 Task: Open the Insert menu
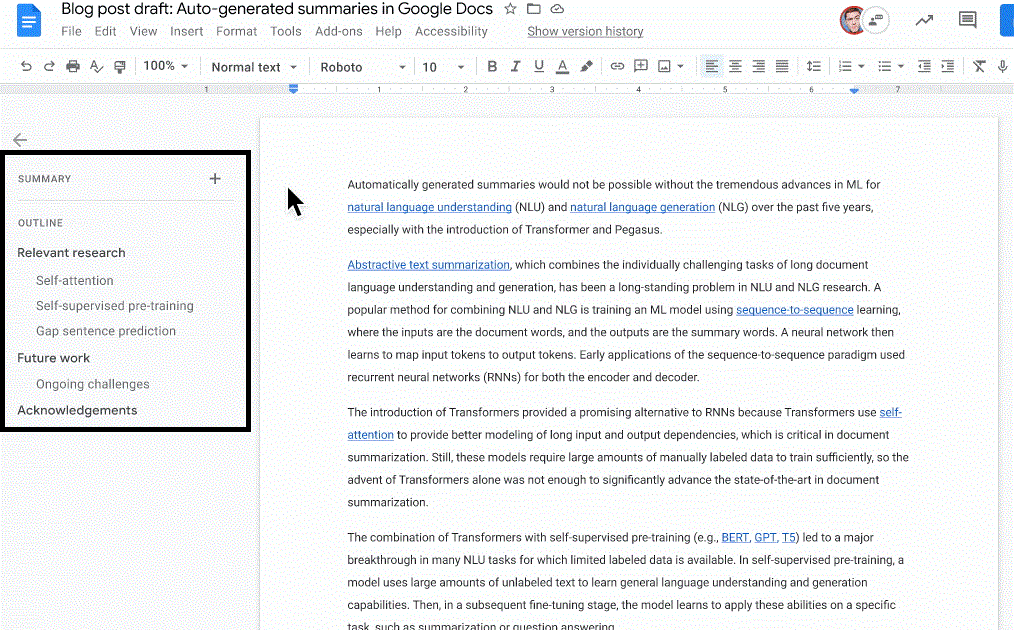click(187, 31)
